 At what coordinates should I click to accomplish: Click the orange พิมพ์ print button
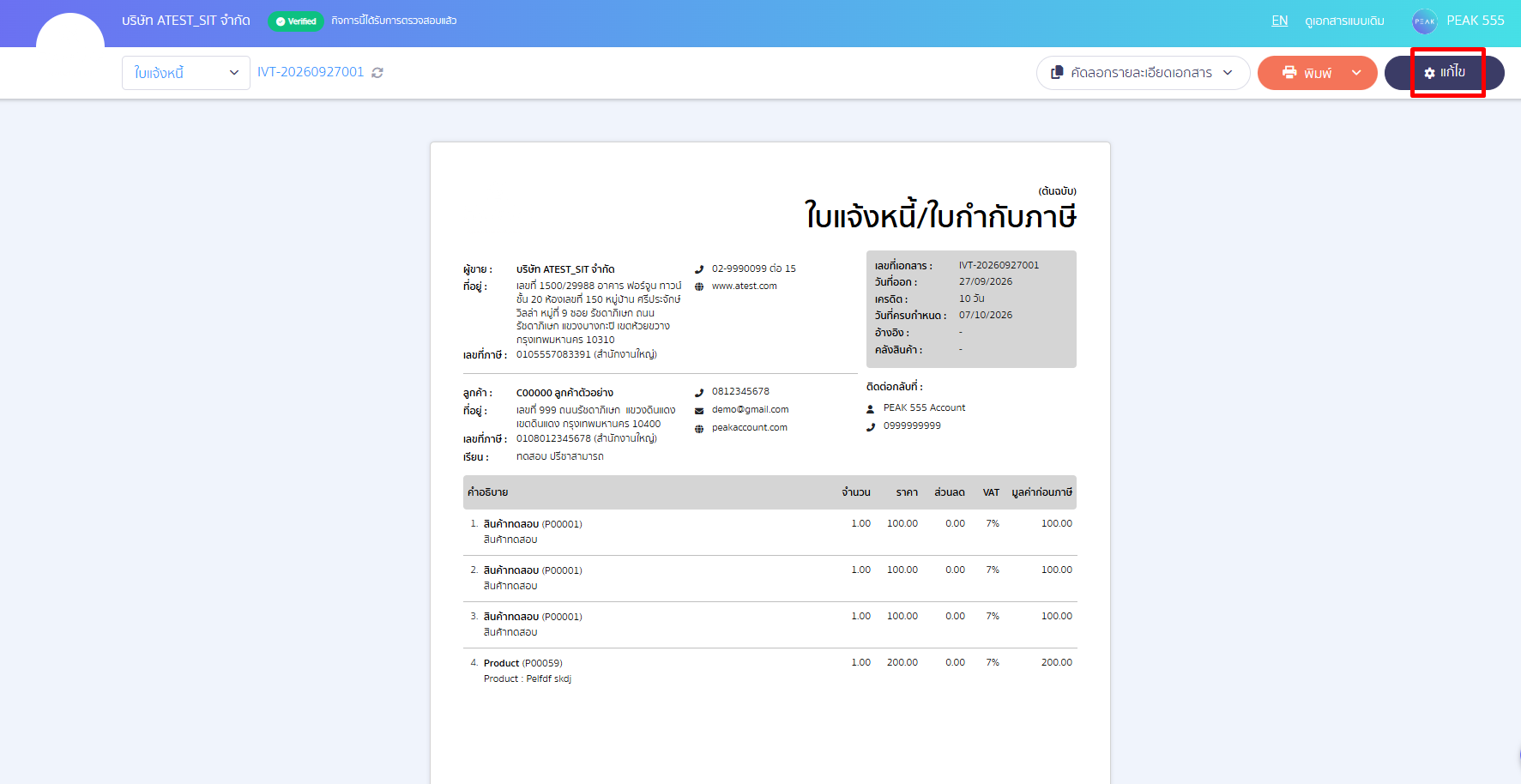tap(1318, 73)
